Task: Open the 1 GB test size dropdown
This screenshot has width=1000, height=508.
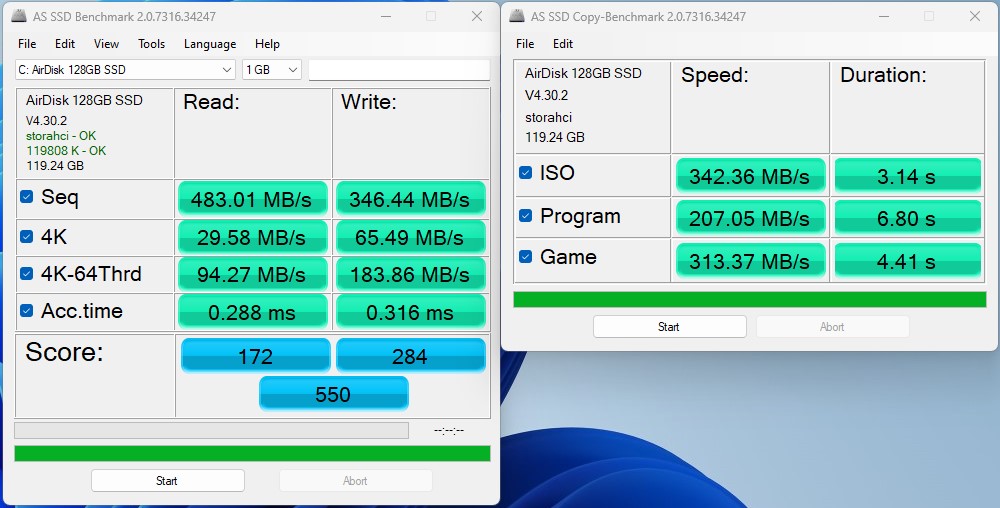Action: [x=272, y=70]
